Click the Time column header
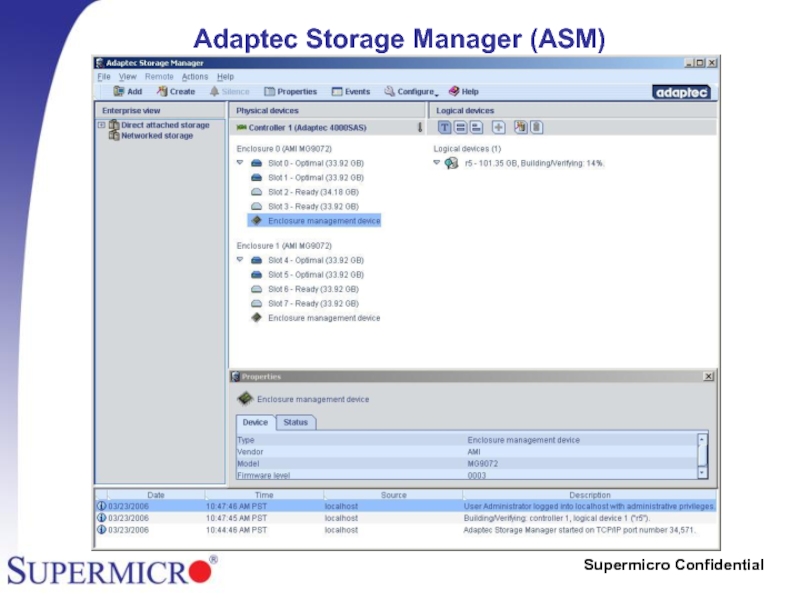 click(x=264, y=495)
